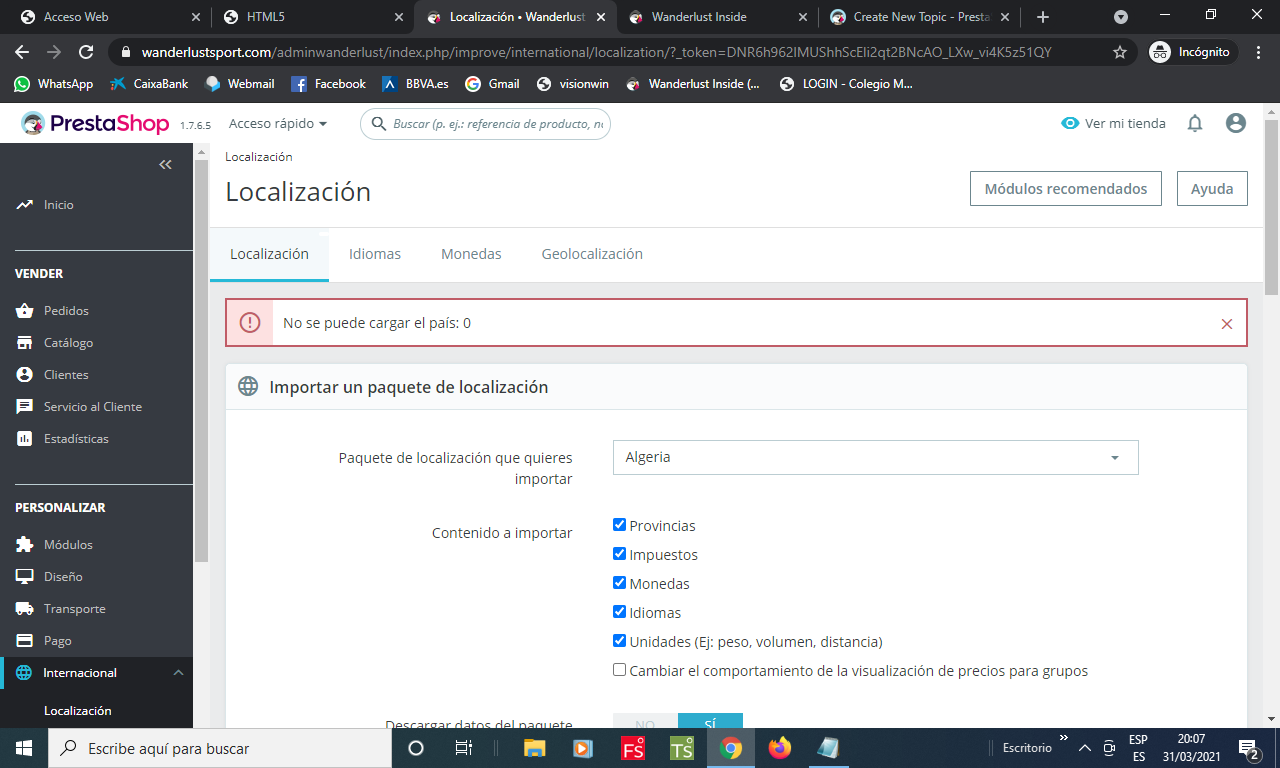The image size is (1280, 768).
Task: Click the Clientes person icon
Action: (x=25, y=375)
